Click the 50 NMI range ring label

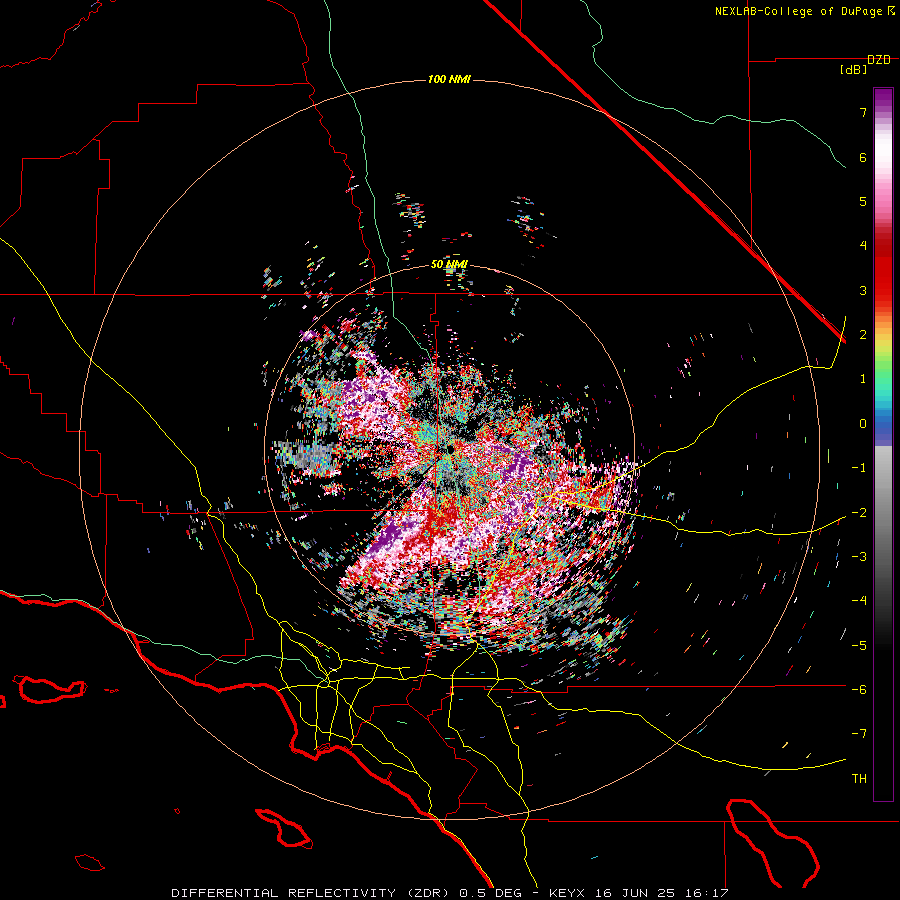449,264
